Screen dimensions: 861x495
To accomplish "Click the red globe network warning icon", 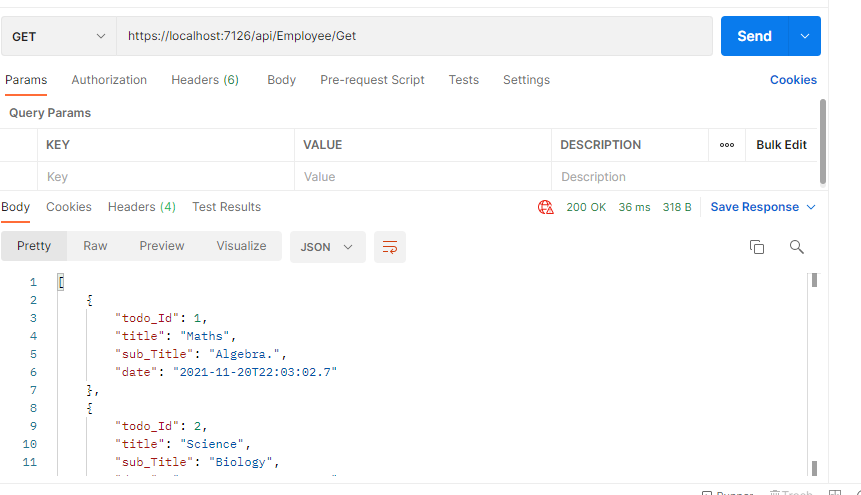I will (x=545, y=207).
